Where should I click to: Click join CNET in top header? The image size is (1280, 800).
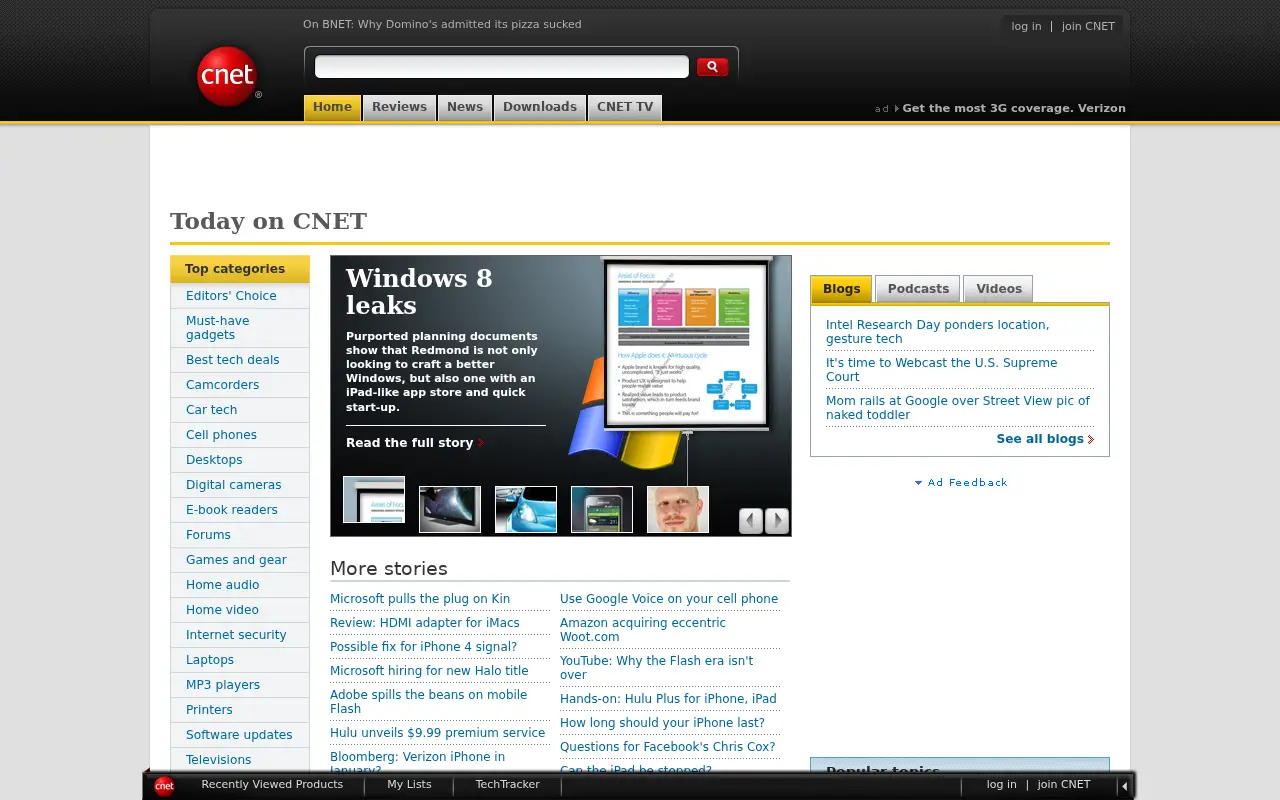1088,27
